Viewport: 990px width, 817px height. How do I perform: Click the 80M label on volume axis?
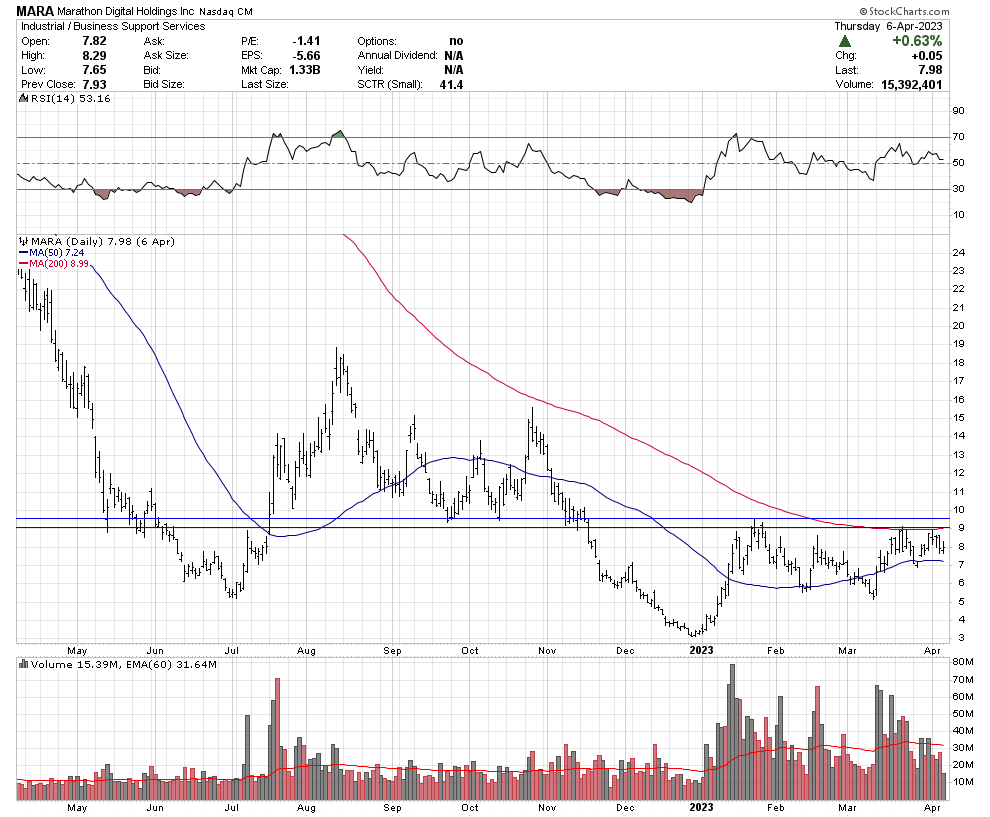pyautogui.click(x=962, y=662)
